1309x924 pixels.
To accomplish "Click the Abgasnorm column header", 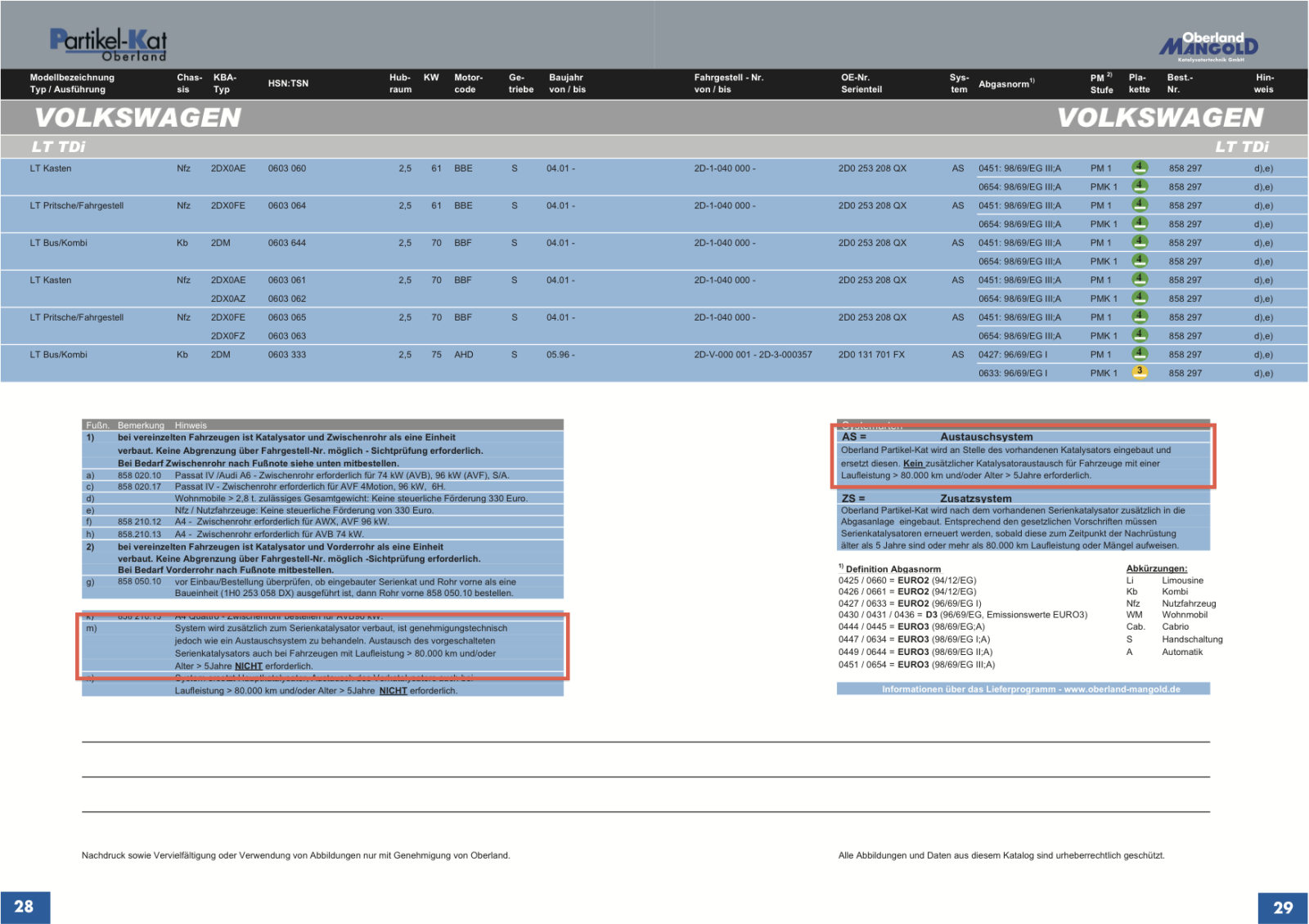I will [1005, 83].
